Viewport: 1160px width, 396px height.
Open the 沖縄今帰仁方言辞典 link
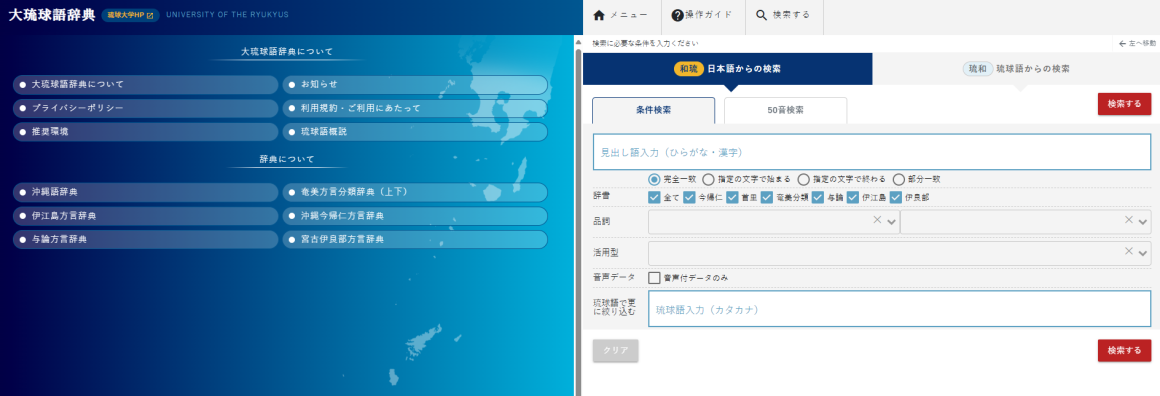(415, 216)
